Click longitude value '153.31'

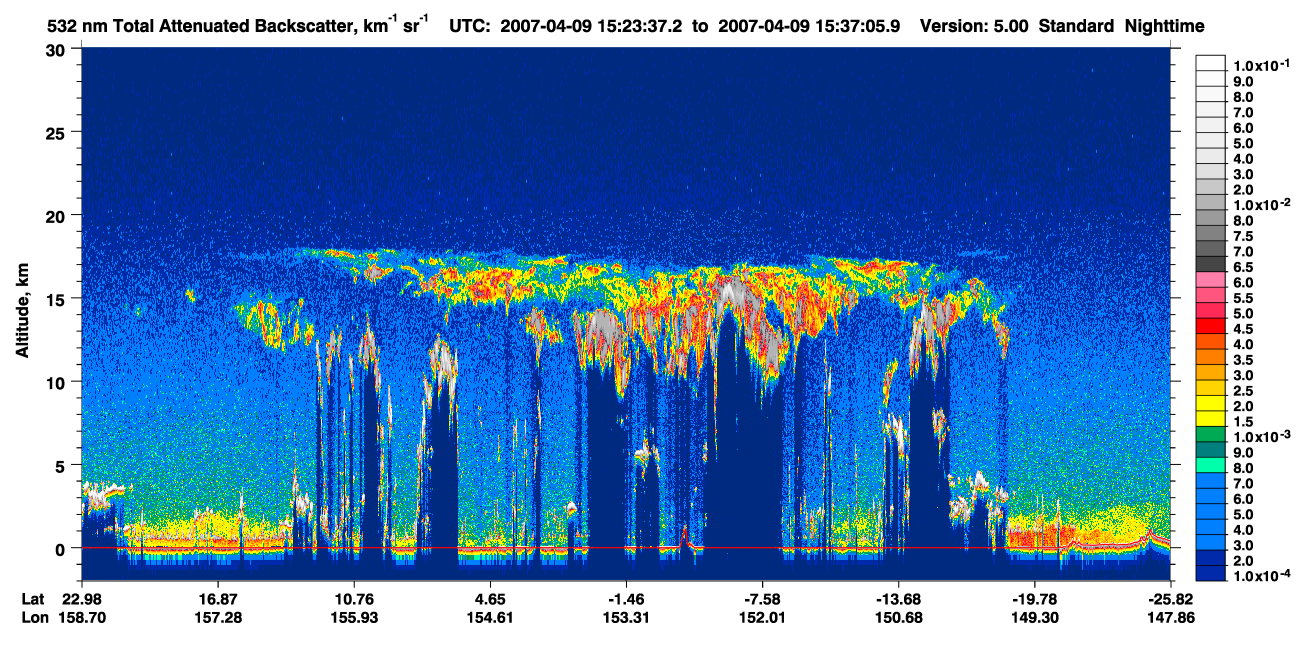[x=626, y=617]
